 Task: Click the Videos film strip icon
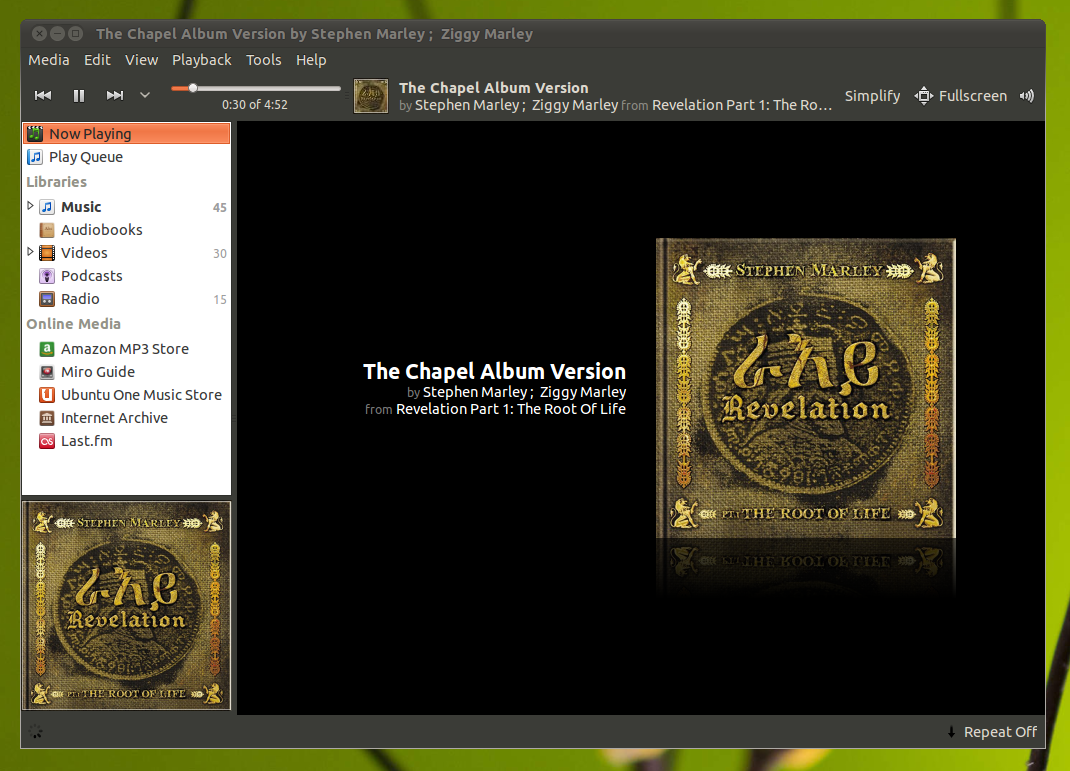coord(47,253)
